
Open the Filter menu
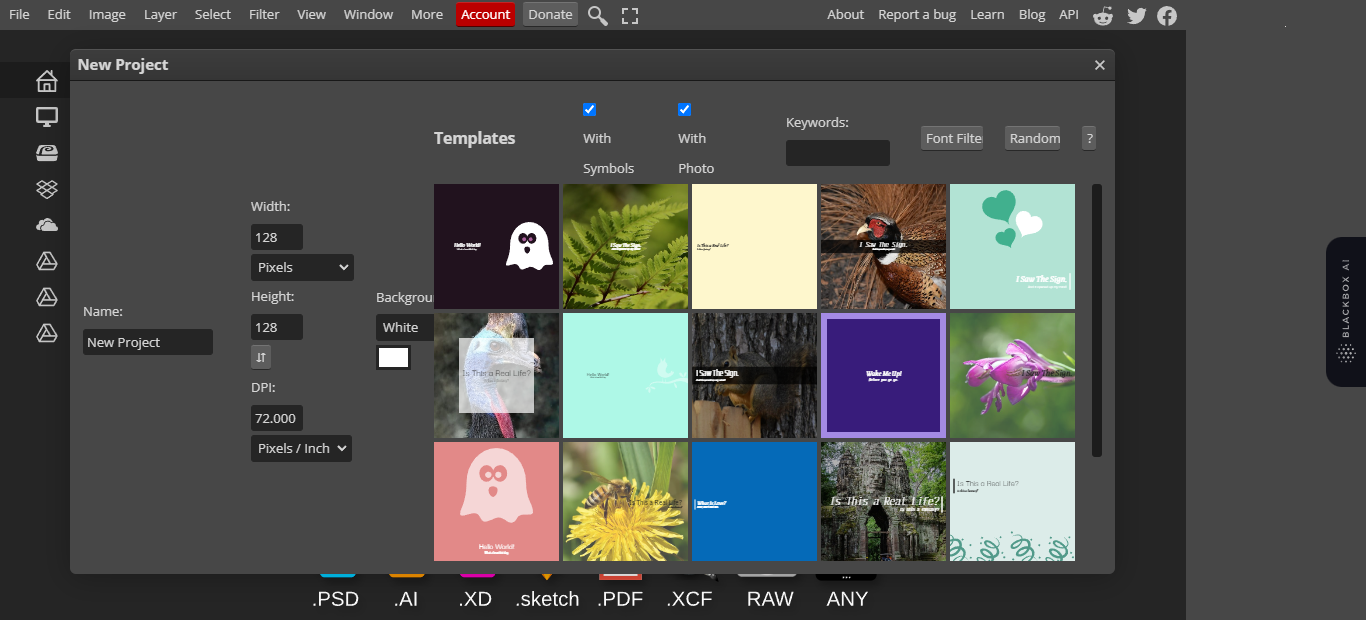click(x=263, y=14)
